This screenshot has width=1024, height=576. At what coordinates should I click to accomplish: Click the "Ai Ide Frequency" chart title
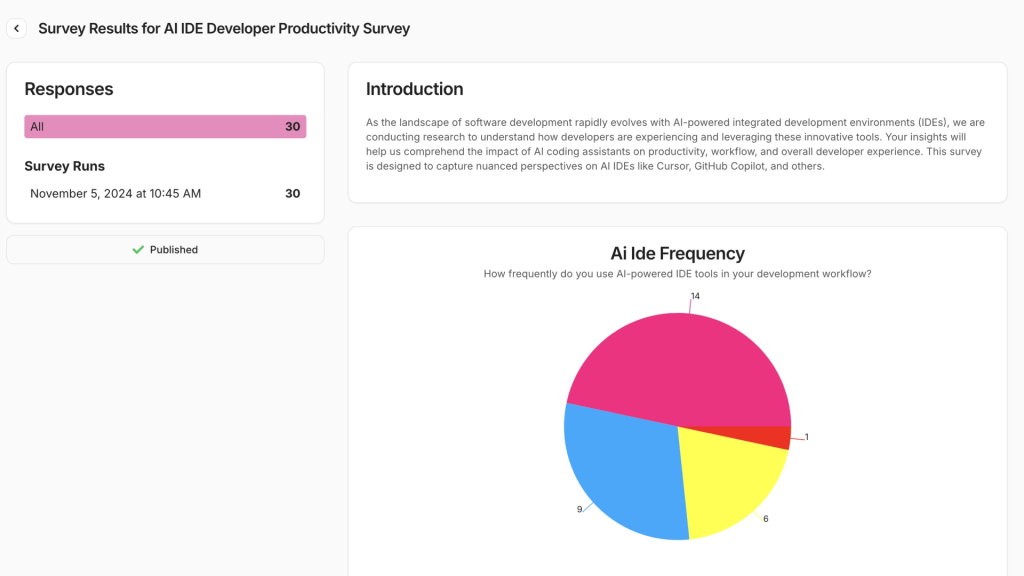(677, 253)
